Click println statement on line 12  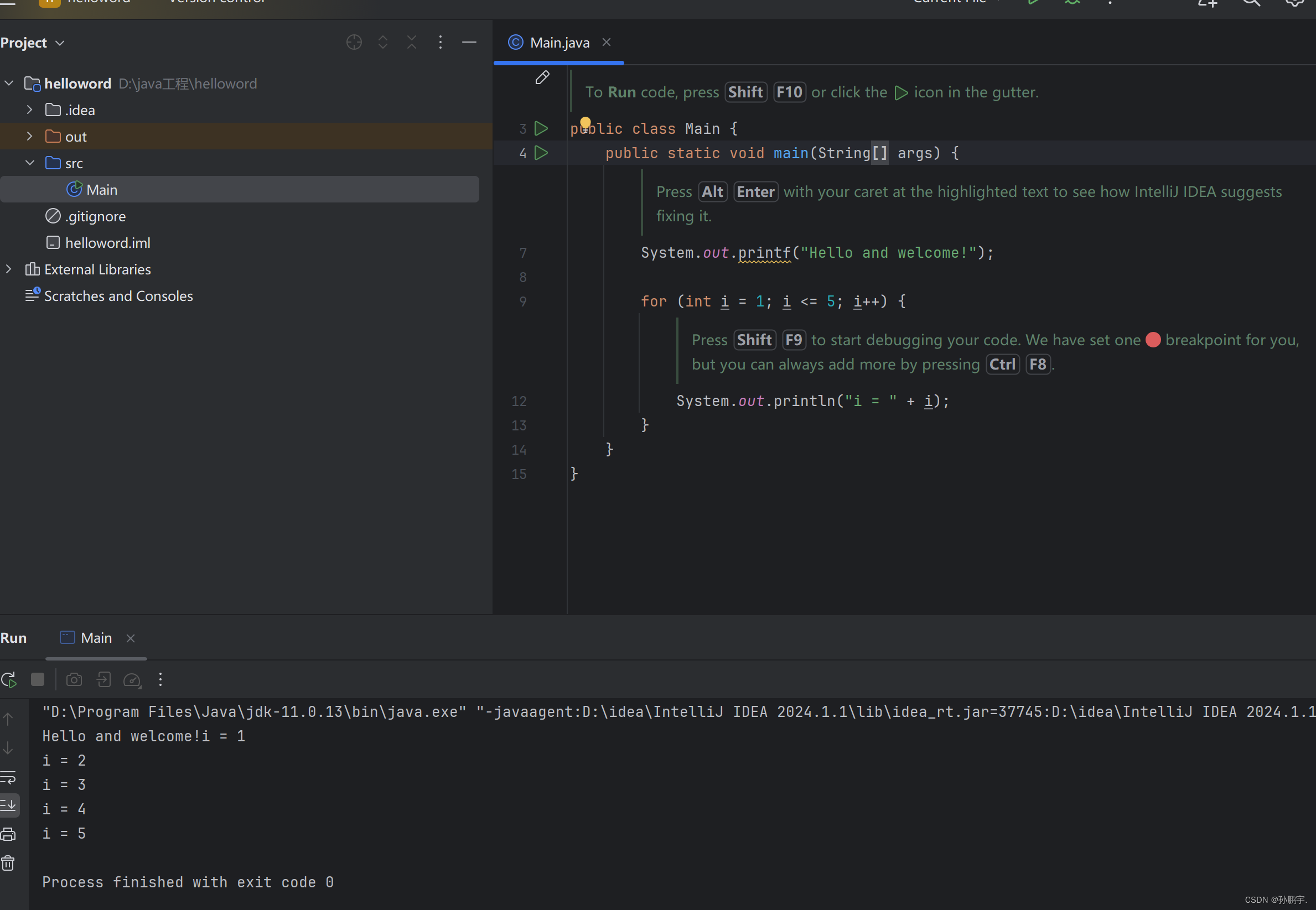point(813,401)
